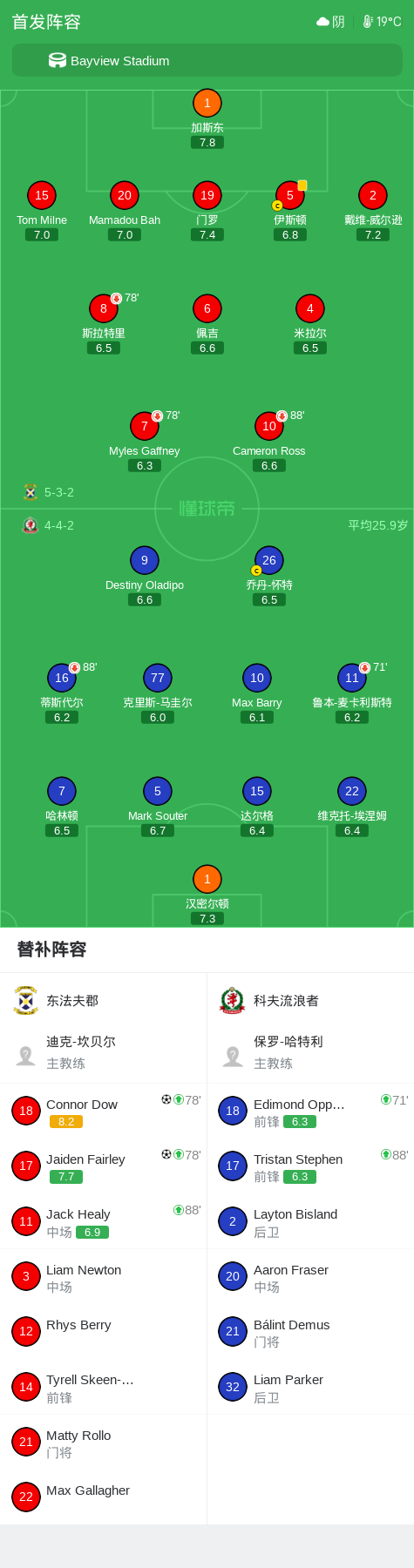Tap goalkeeper 汉密尔顿 orange jersey icon

point(207,880)
